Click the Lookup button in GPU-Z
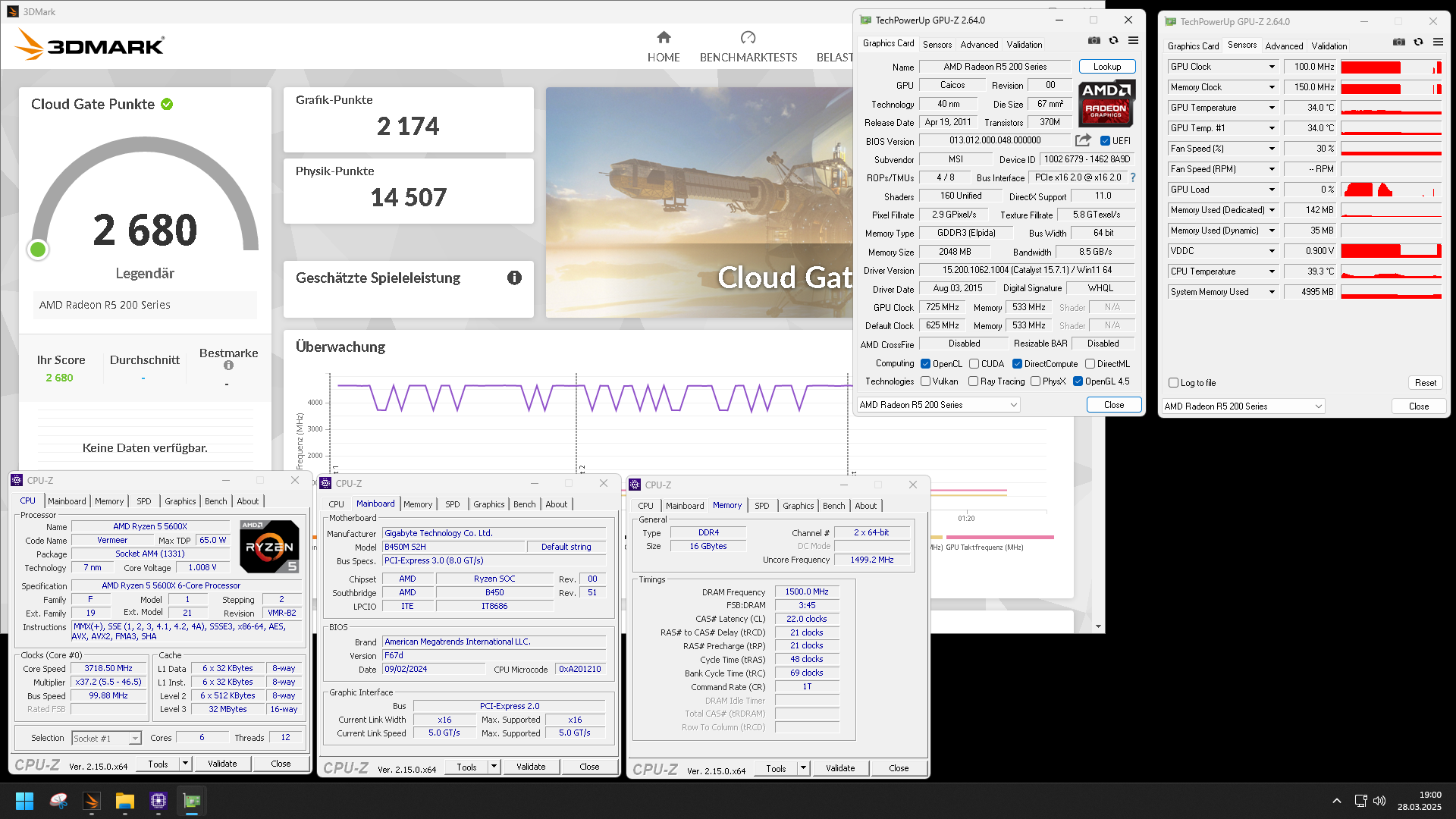Viewport: 1456px width, 819px height. pos(1107,67)
